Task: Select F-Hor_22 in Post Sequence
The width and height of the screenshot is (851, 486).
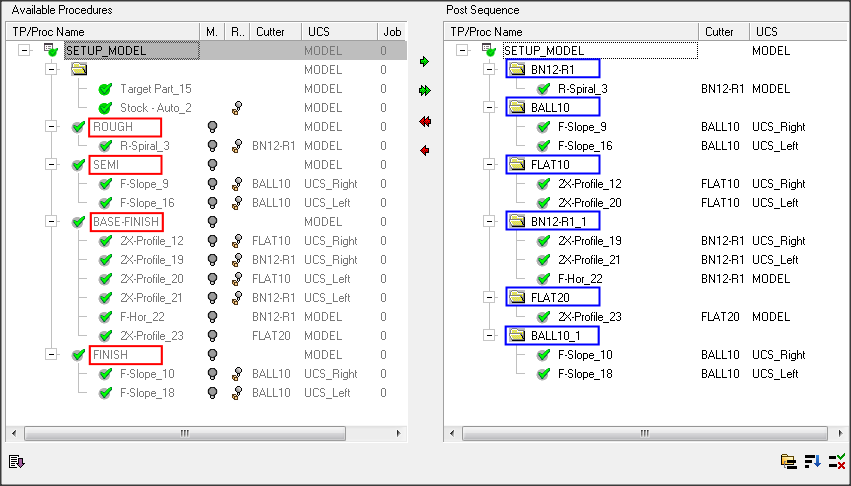Action: 580,279
